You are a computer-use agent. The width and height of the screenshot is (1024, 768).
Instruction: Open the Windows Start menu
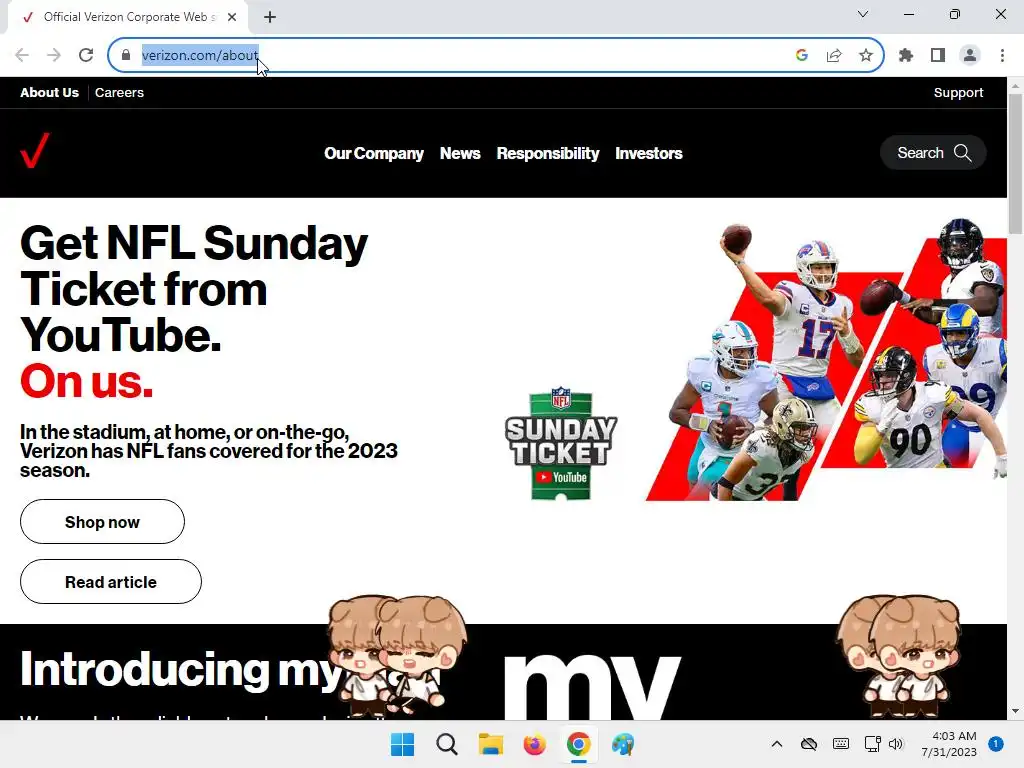coord(402,744)
